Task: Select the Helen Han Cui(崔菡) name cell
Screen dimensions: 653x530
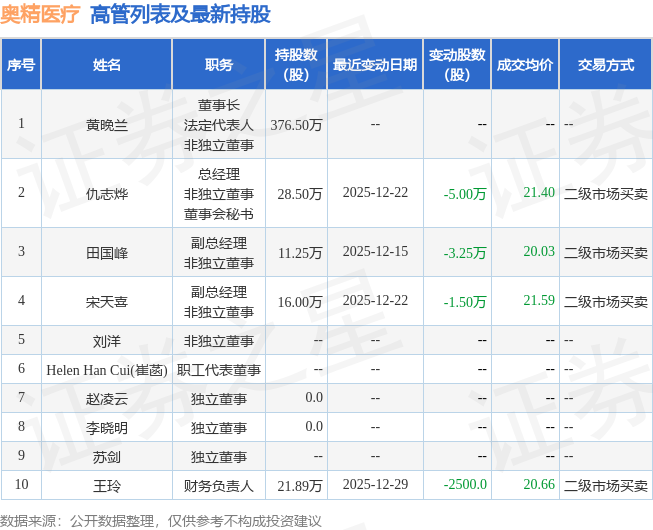Action: pyautogui.click(x=107, y=369)
